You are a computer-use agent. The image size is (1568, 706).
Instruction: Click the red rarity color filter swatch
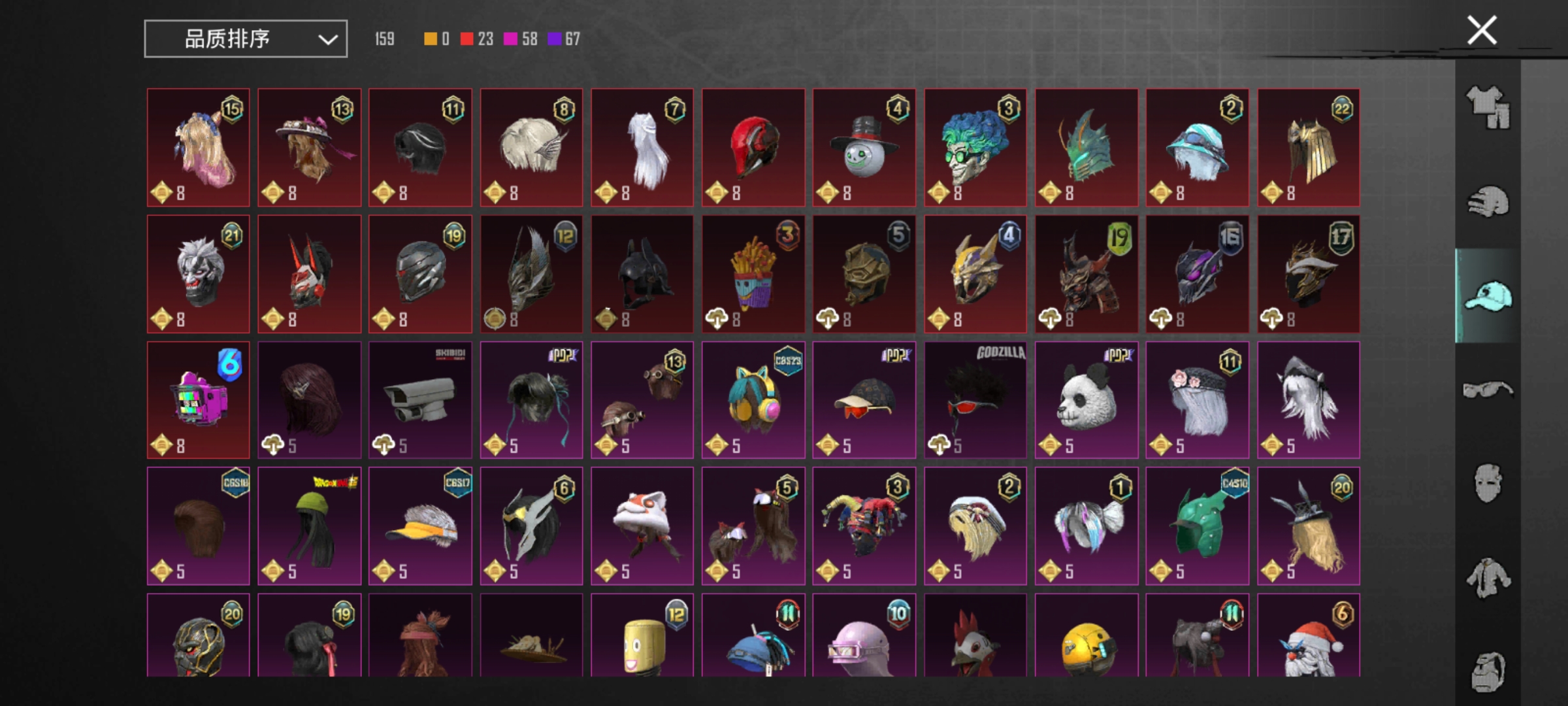tap(466, 39)
